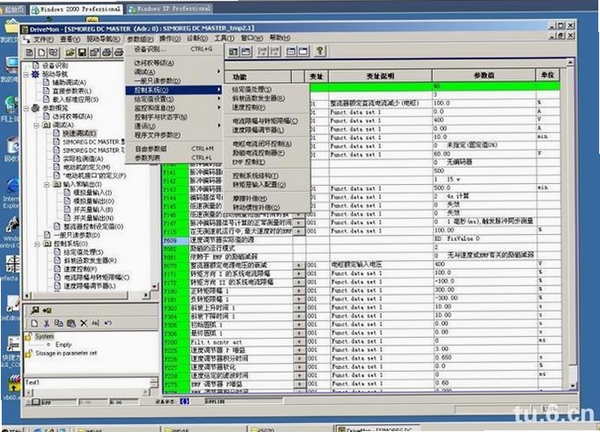Open the 文件(F) menu
The image size is (600, 432).
click(43, 39)
